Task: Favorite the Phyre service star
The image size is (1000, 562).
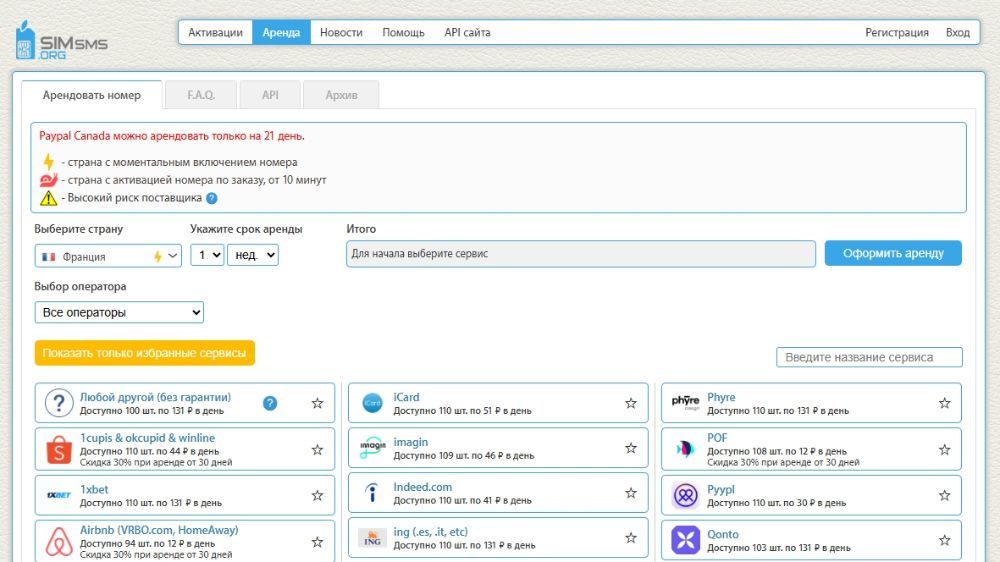Action: click(945, 403)
